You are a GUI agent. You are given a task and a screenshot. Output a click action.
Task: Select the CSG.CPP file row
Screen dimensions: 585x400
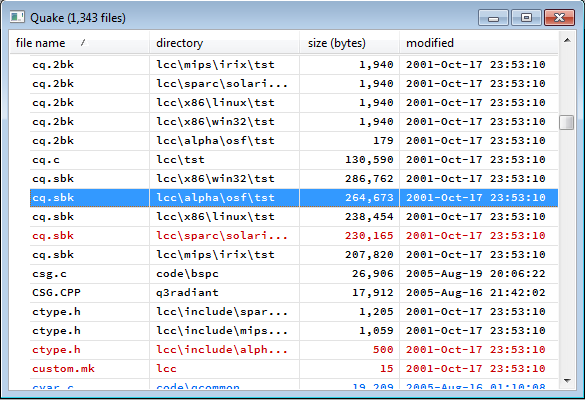pos(294,293)
